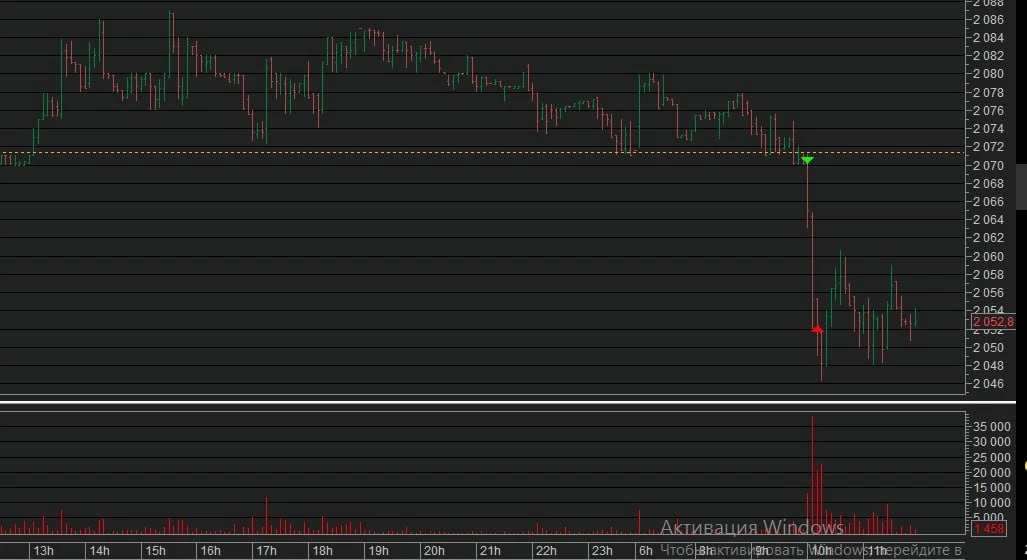Click the 2 046 price axis label
The width and height of the screenshot is (1027, 560).
pos(988,383)
